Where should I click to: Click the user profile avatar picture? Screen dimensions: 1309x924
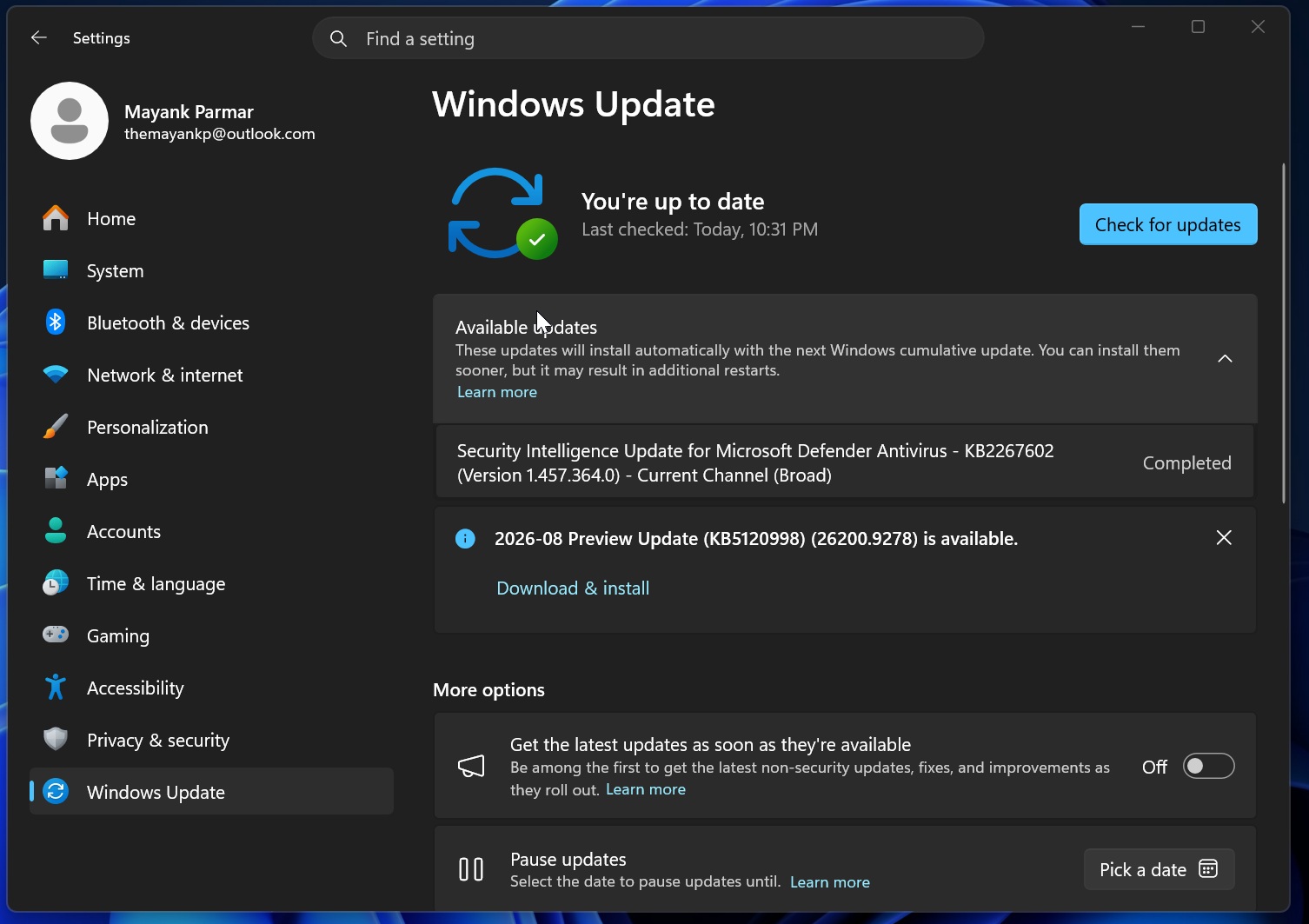click(x=70, y=121)
